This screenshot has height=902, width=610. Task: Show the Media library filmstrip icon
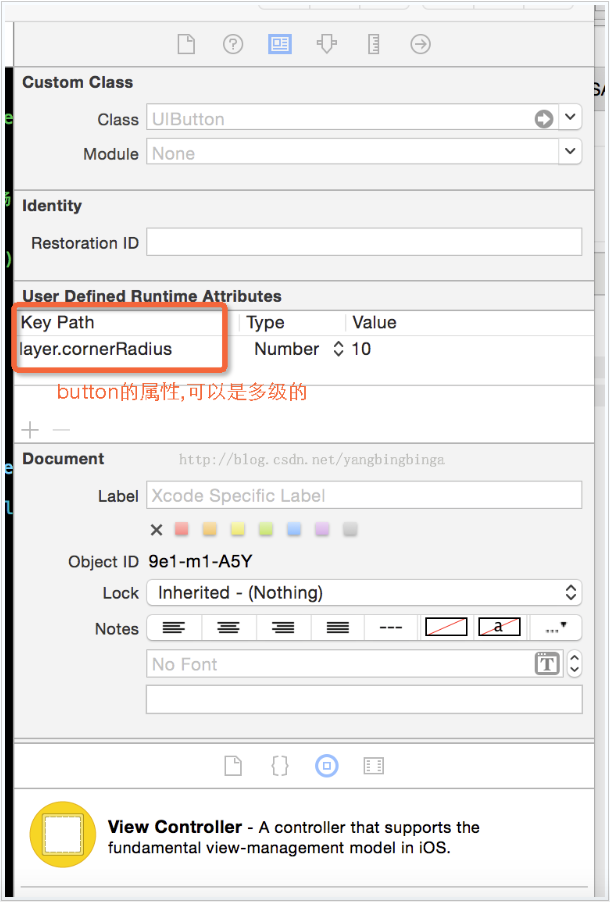373,766
